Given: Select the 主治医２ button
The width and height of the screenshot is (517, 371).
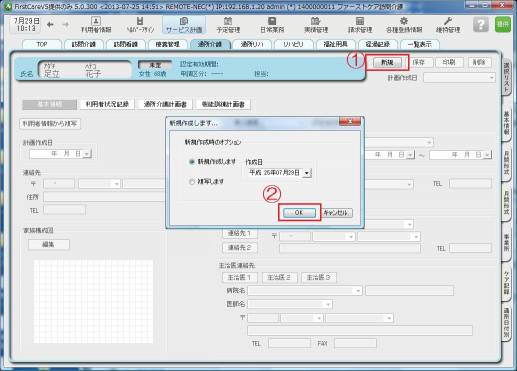Looking at the screenshot, I should coord(279,277).
